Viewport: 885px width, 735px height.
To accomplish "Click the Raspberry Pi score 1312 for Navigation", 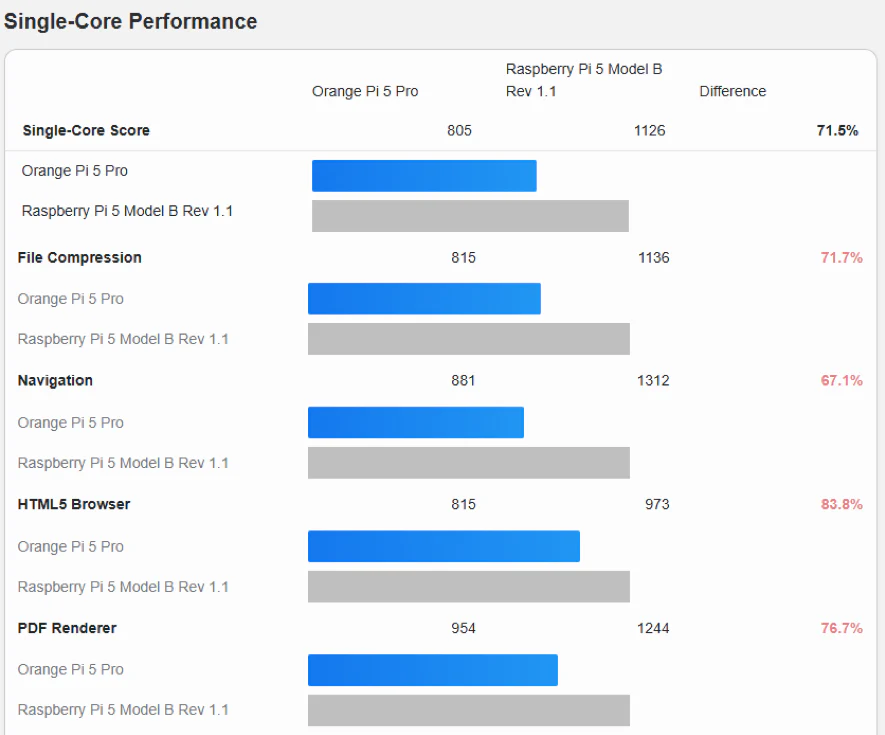I will 653,380.
